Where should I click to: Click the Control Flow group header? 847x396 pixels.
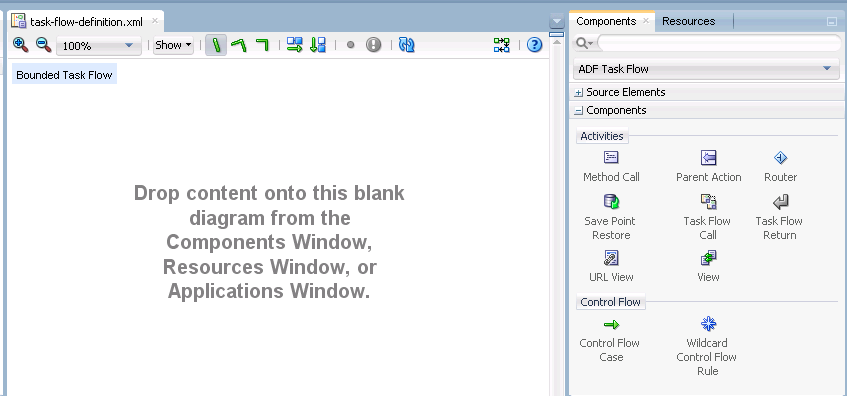pyautogui.click(x=610, y=302)
